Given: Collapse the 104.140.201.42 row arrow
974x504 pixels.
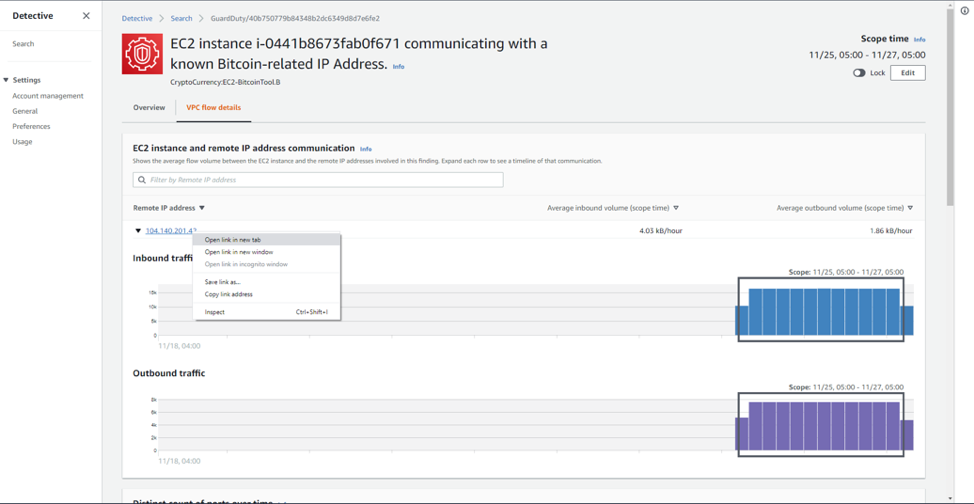Looking at the screenshot, I should 137,231.
